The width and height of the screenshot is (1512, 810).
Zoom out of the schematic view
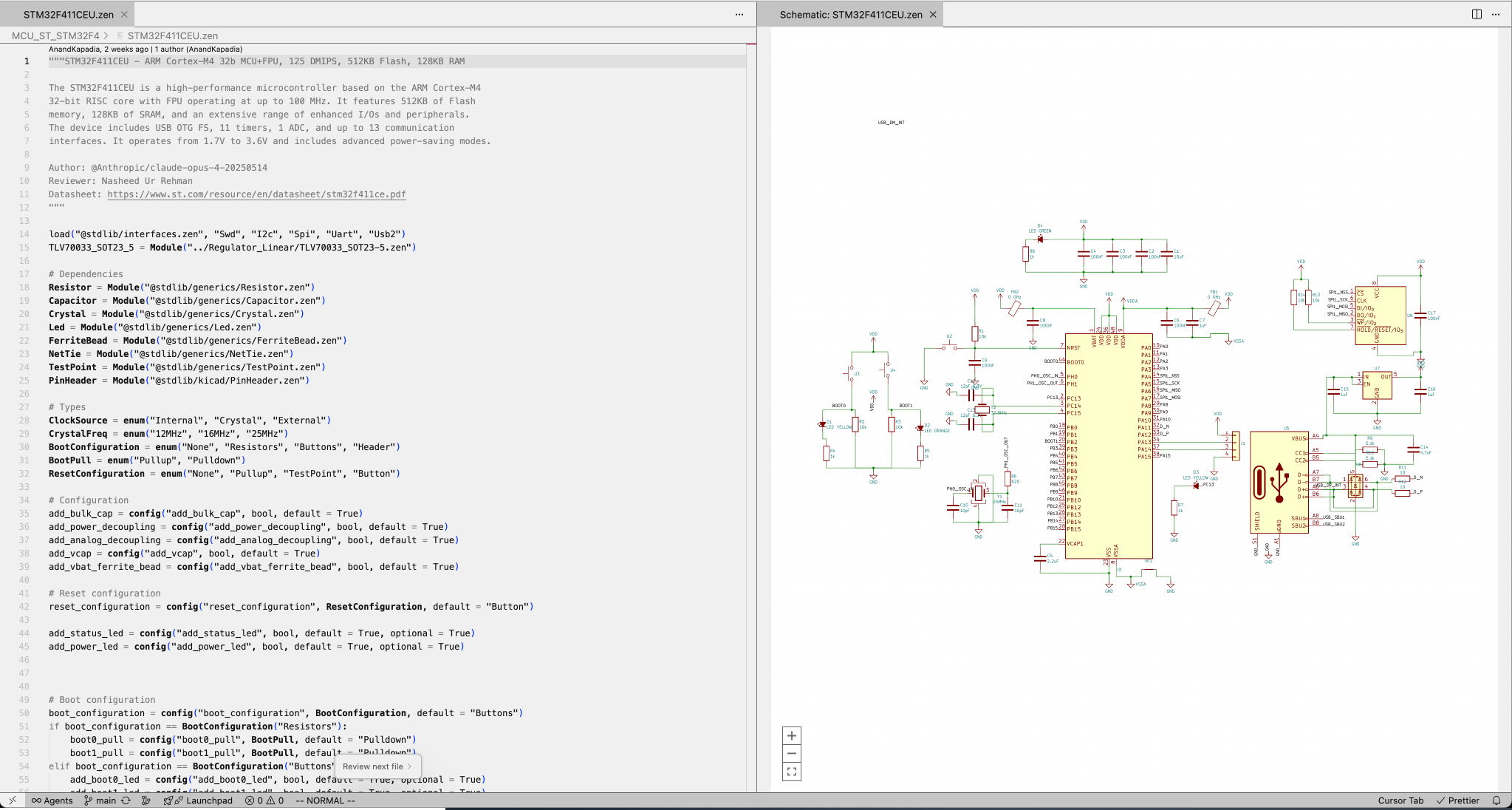(791, 754)
